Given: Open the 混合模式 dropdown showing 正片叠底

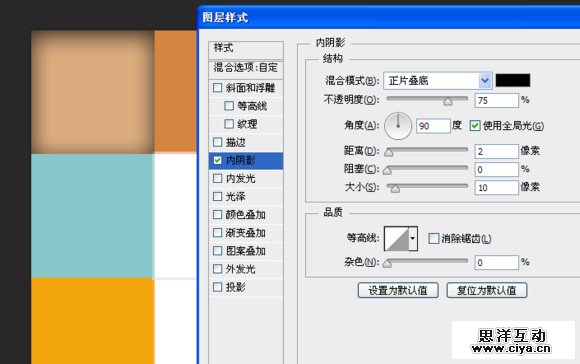Looking at the screenshot, I should (x=438, y=81).
